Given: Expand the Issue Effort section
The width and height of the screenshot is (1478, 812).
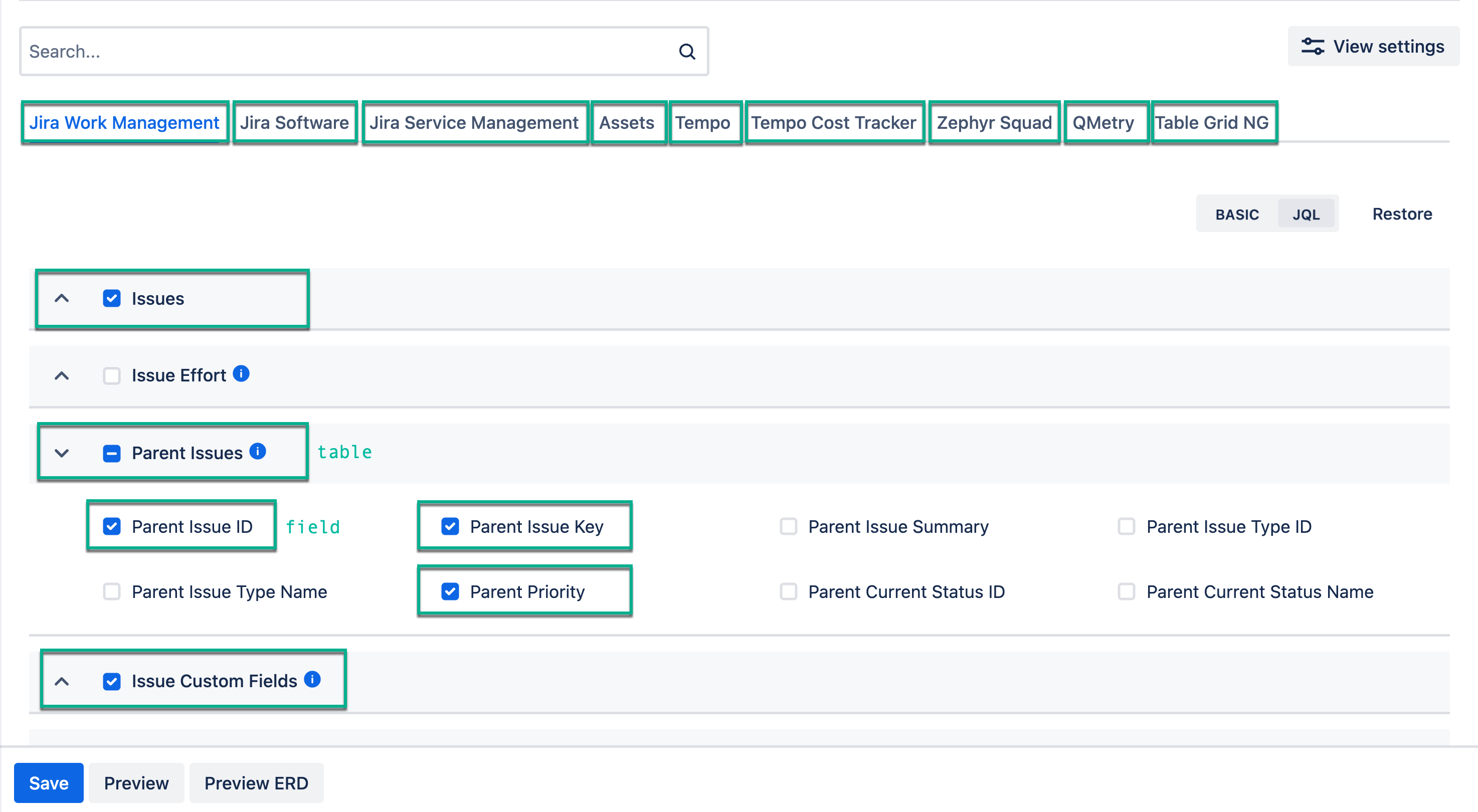Looking at the screenshot, I should click(62, 375).
